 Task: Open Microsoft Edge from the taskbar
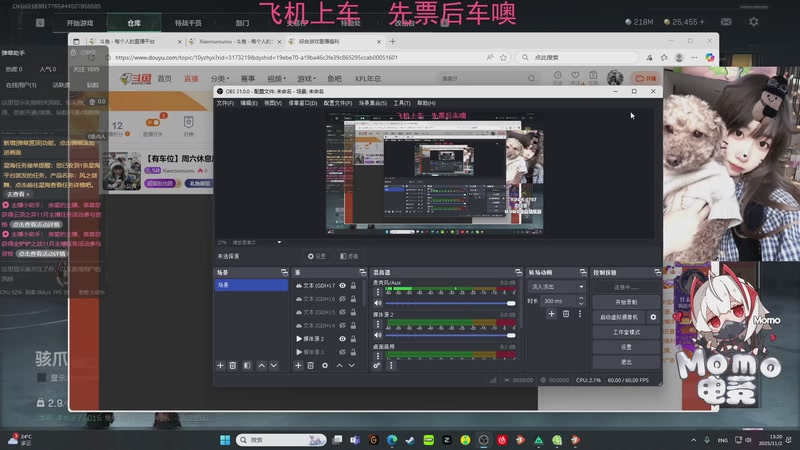(392, 440)
